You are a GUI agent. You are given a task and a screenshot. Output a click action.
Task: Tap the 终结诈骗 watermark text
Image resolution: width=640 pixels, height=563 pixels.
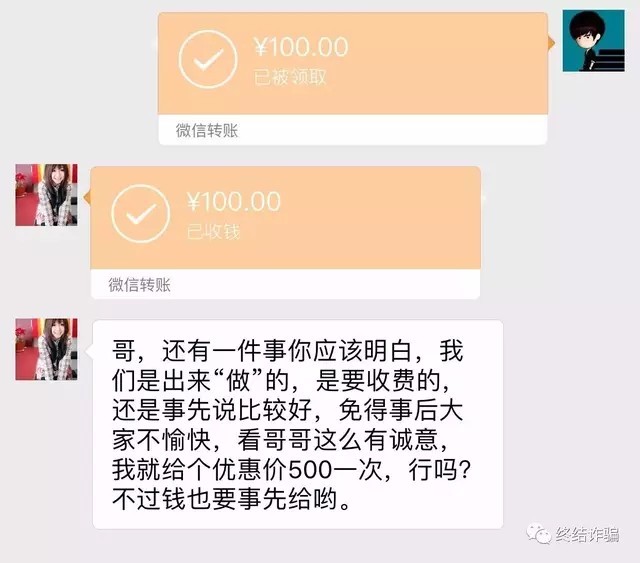click(587, 534)
